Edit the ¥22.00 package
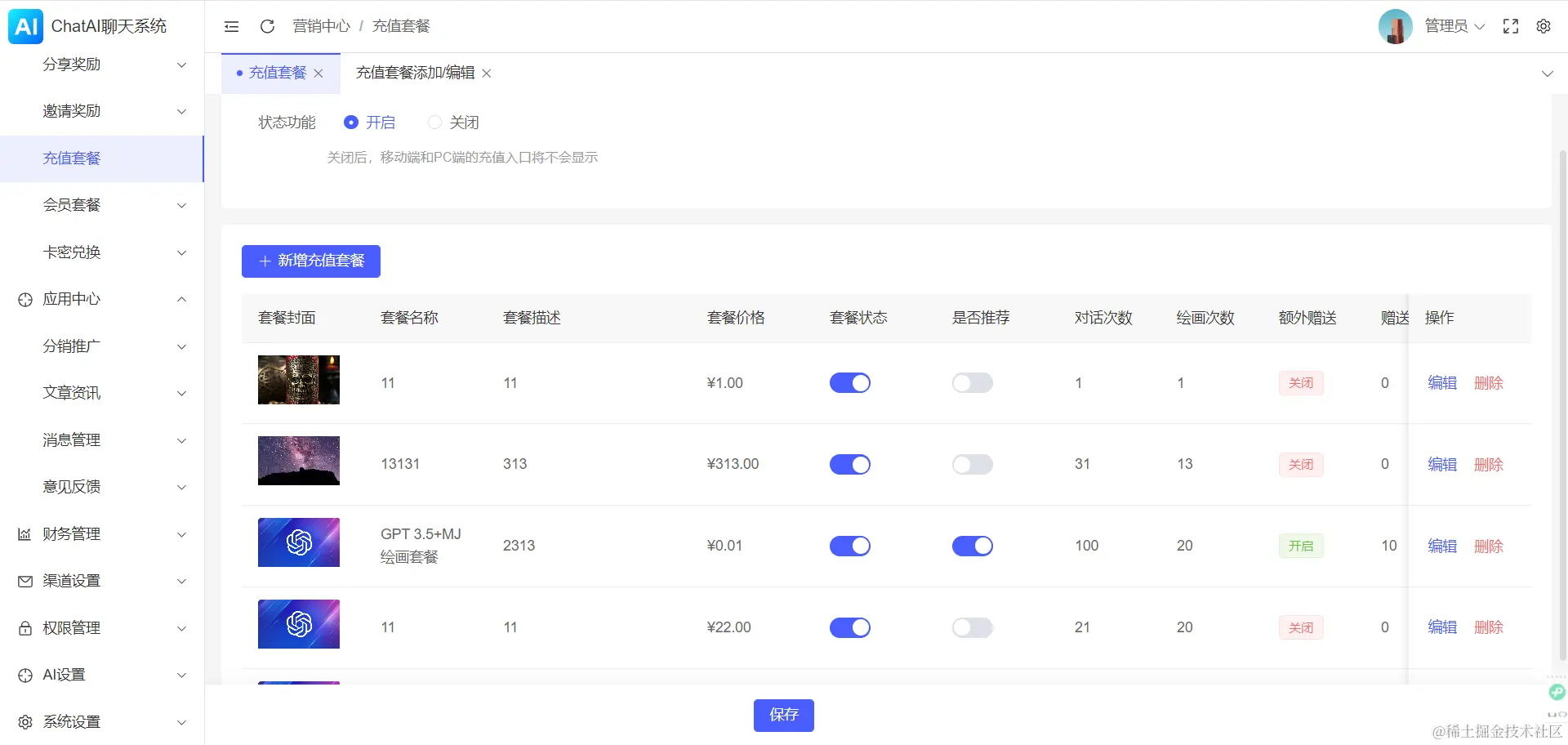The height and width of the screenshot is (745, 1568). click(x=1442, y=627)
